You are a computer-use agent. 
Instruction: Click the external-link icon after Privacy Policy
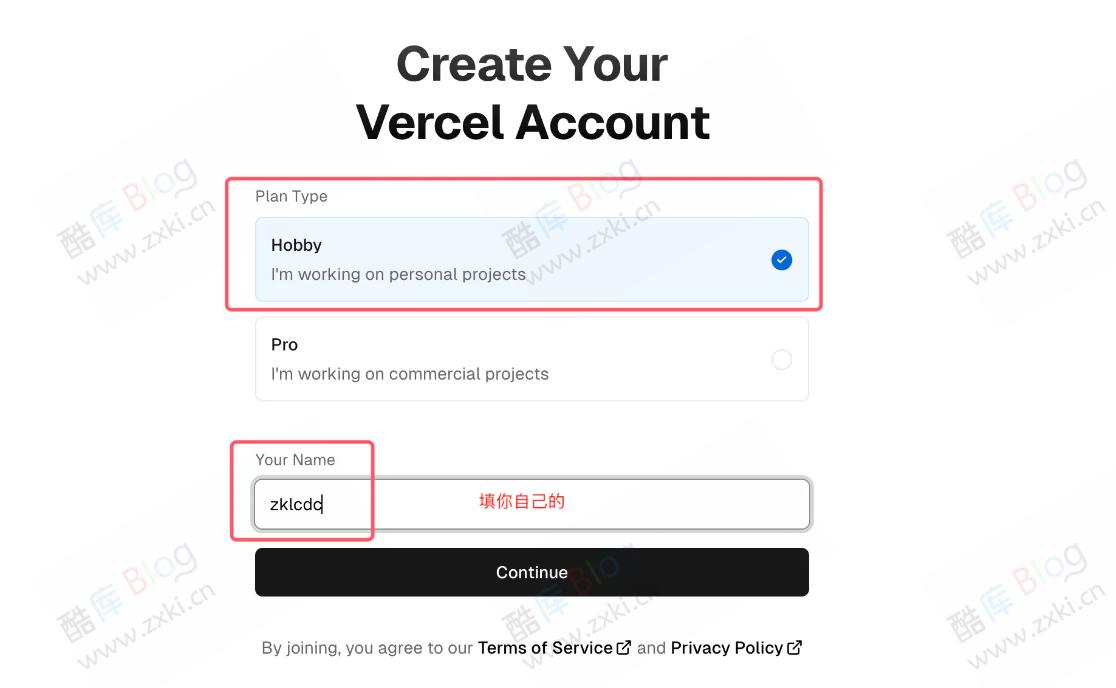(x=795, y=647)
